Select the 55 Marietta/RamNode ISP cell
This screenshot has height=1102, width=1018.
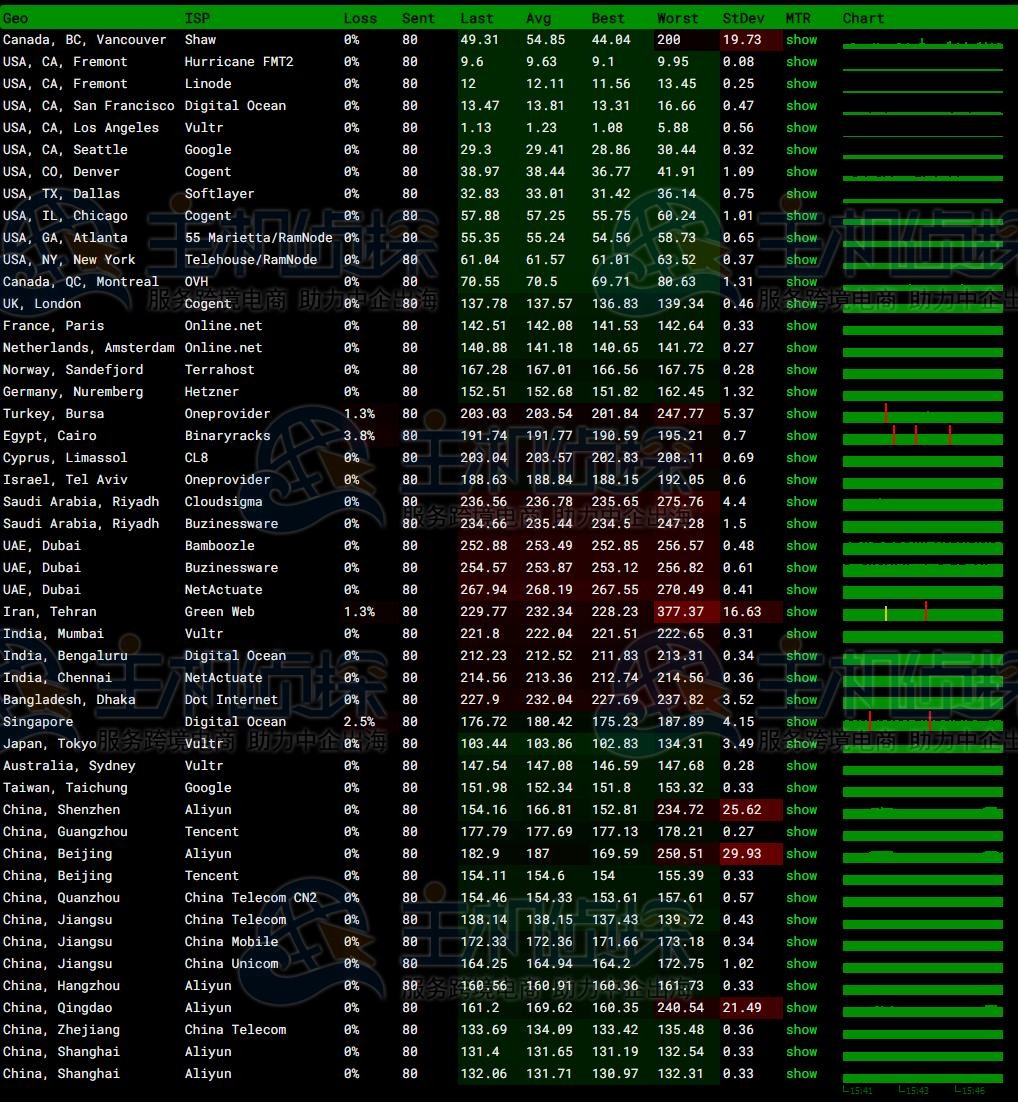[x=259, y=238]
